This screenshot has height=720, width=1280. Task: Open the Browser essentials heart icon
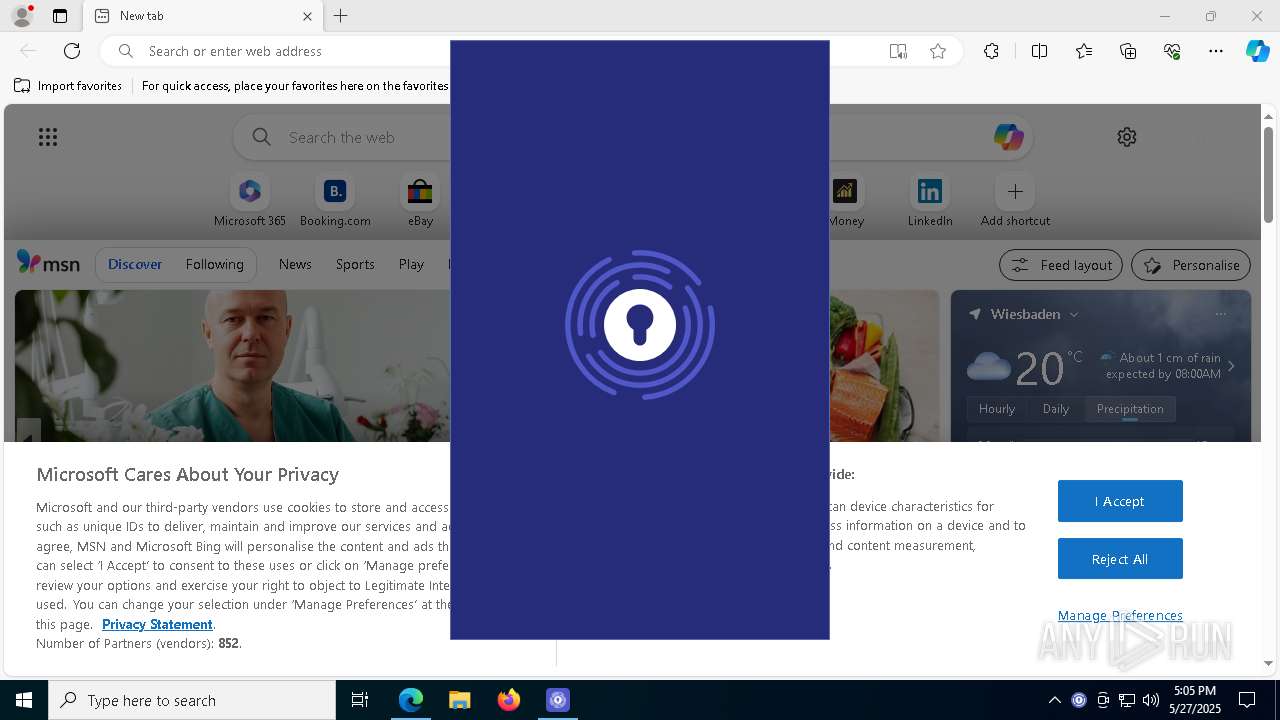(1172, 51)
